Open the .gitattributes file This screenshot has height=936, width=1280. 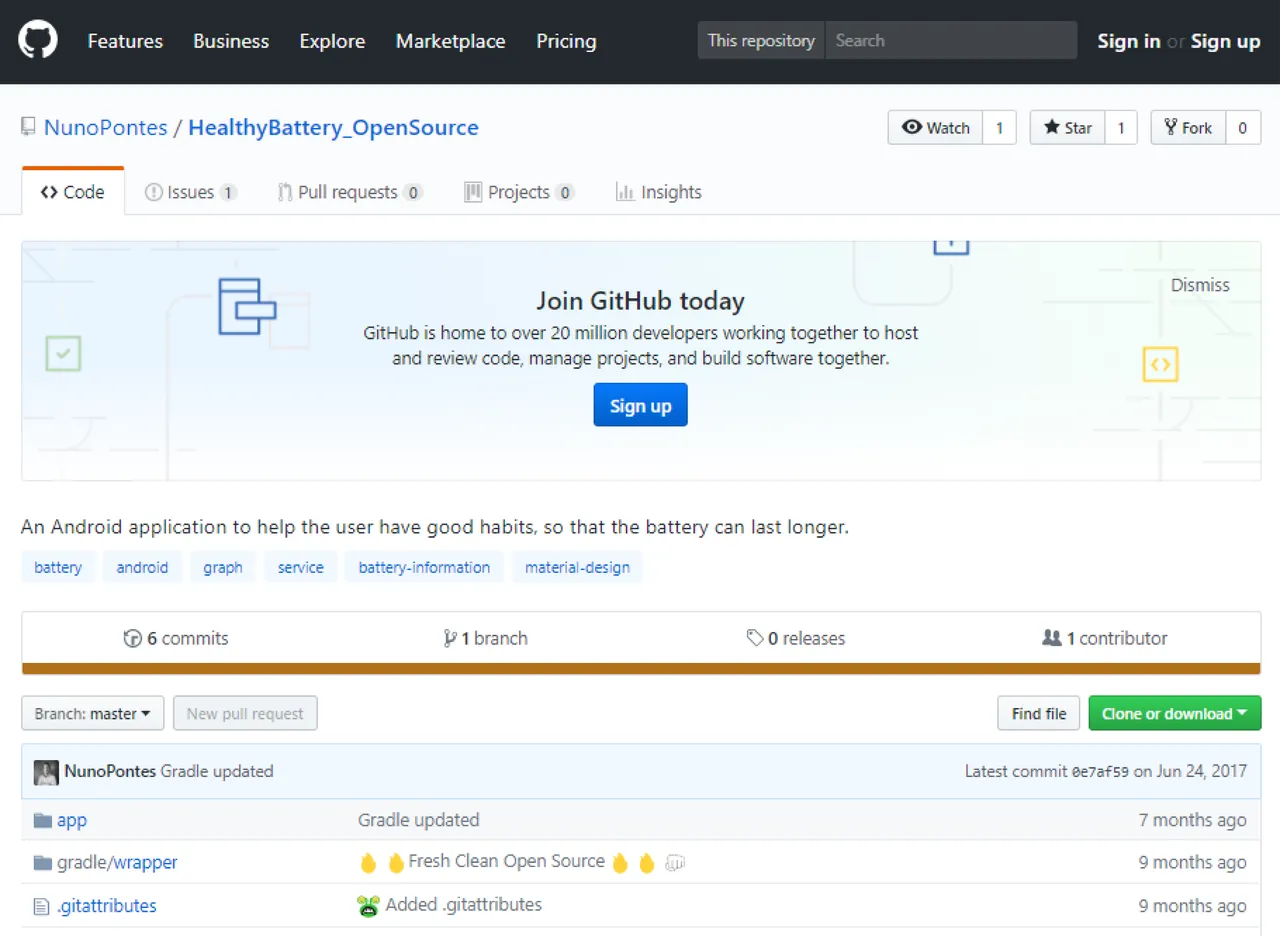pyautogui.click(x=107, y=906)
